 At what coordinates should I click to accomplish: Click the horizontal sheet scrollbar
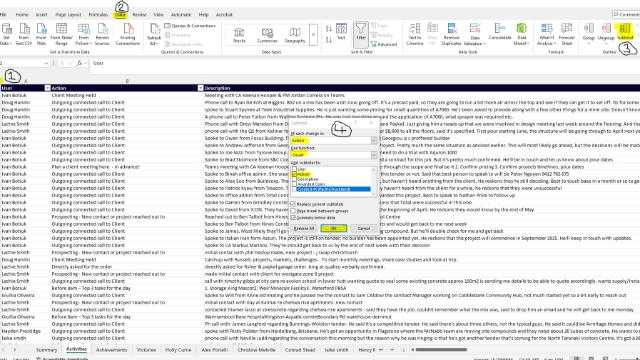point(441,350)
